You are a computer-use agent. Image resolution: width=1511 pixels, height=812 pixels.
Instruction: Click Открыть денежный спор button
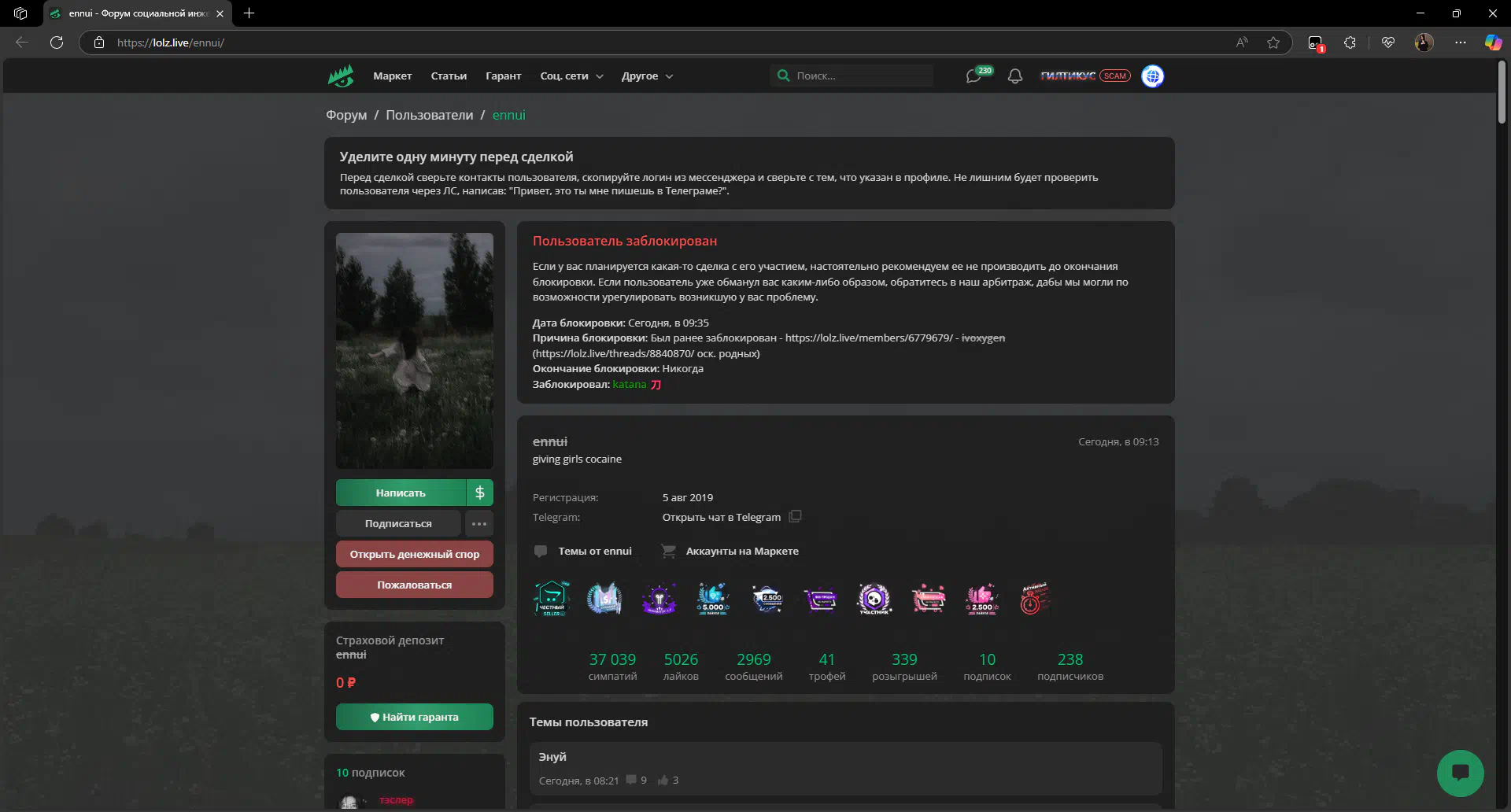(x=415, y=554)
